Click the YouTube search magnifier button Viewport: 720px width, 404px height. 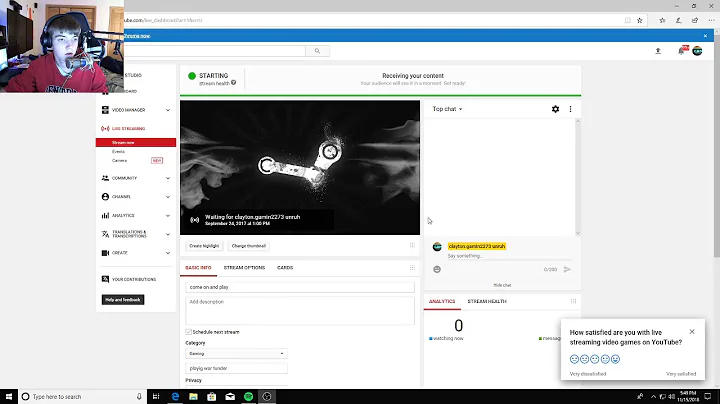317,51
